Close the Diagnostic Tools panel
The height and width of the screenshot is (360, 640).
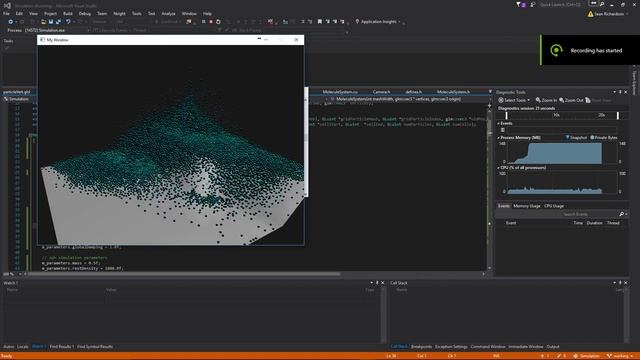[626, 92]
